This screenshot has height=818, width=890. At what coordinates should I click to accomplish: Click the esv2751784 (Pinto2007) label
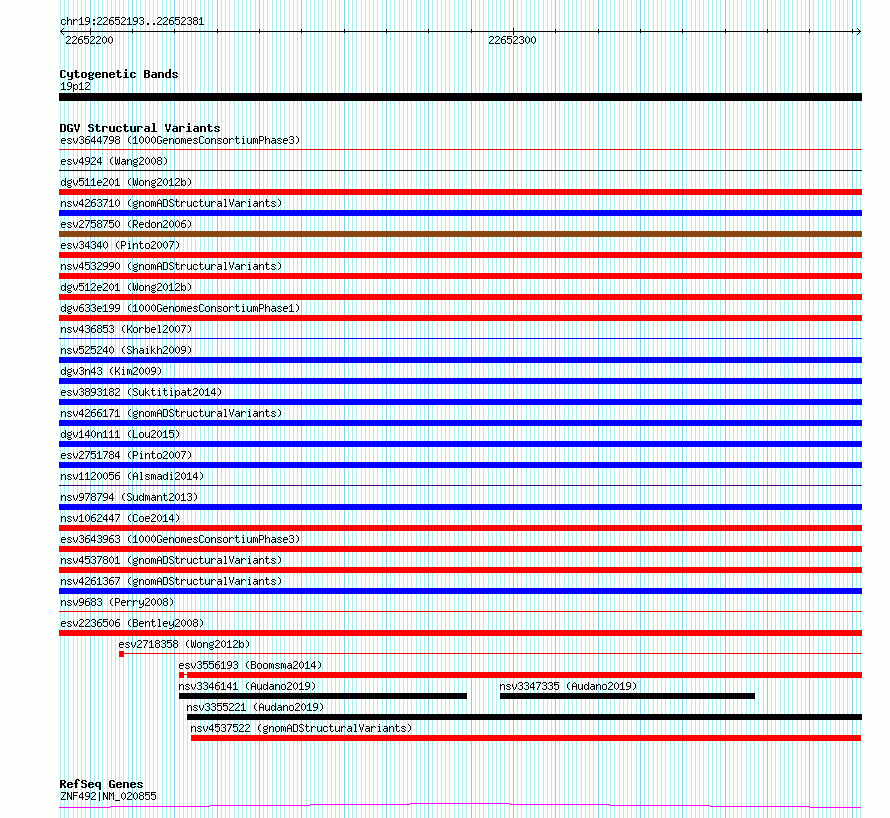pos(126,455)
